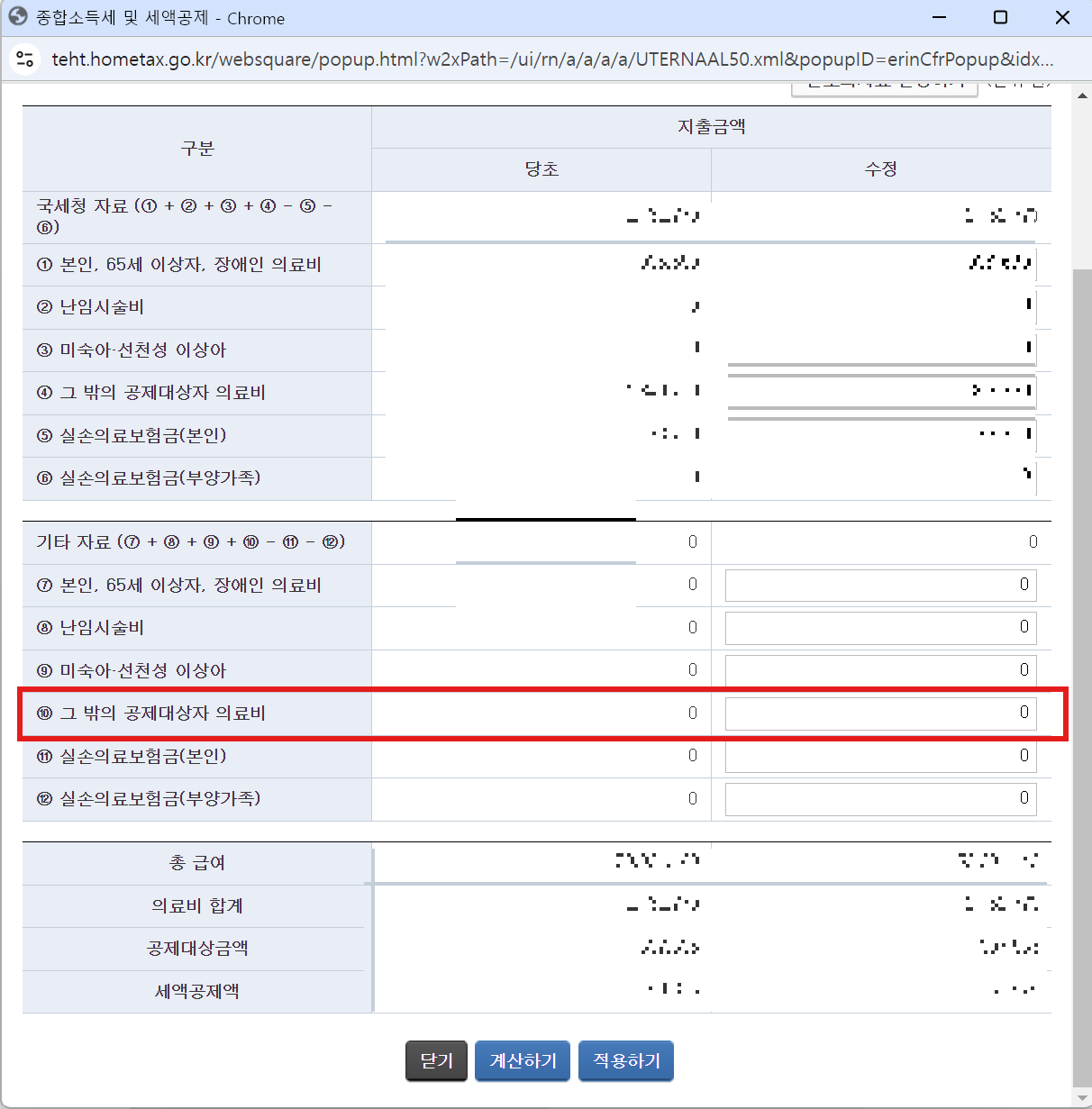Click the blue 계산하기 calculate button
This screenshot has width=1092, height=1109.
click(x=522, y=1060)
